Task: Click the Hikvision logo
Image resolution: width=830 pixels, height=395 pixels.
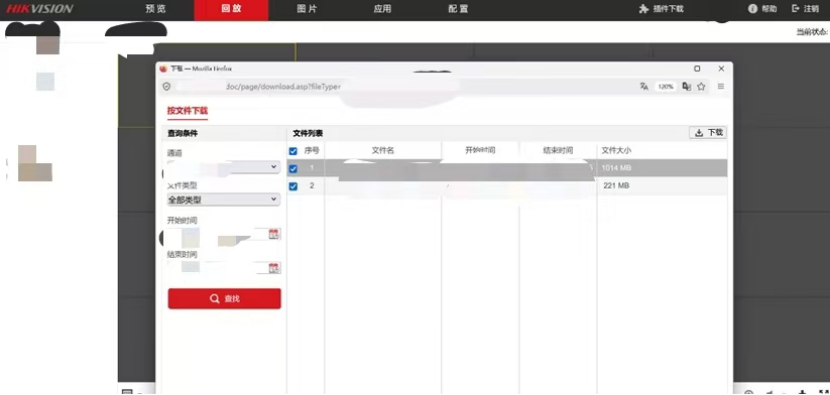Action: coord(40,9)
